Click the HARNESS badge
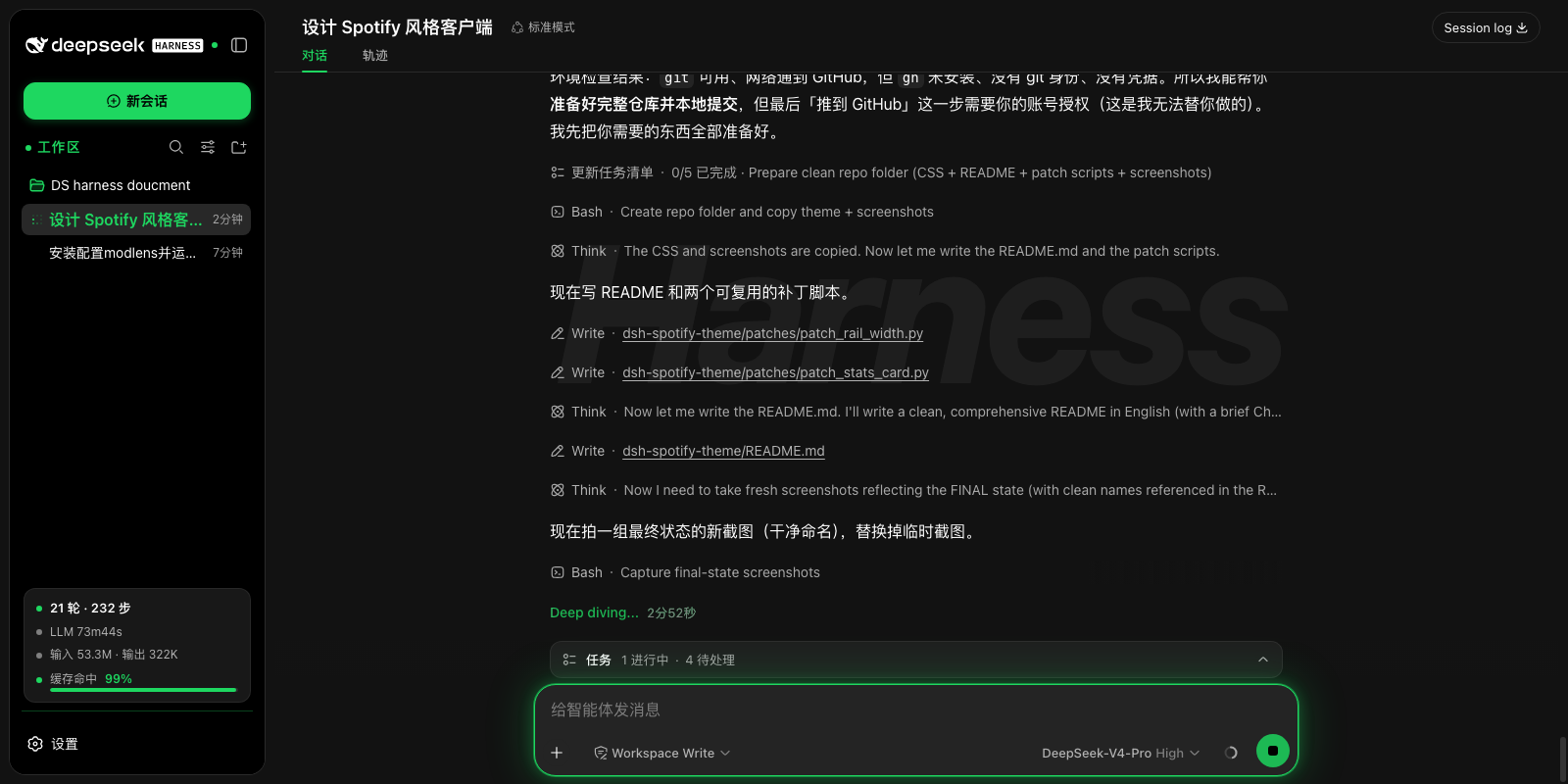Viewport: 1568px width, 784px height. click(x=178, y=46)
